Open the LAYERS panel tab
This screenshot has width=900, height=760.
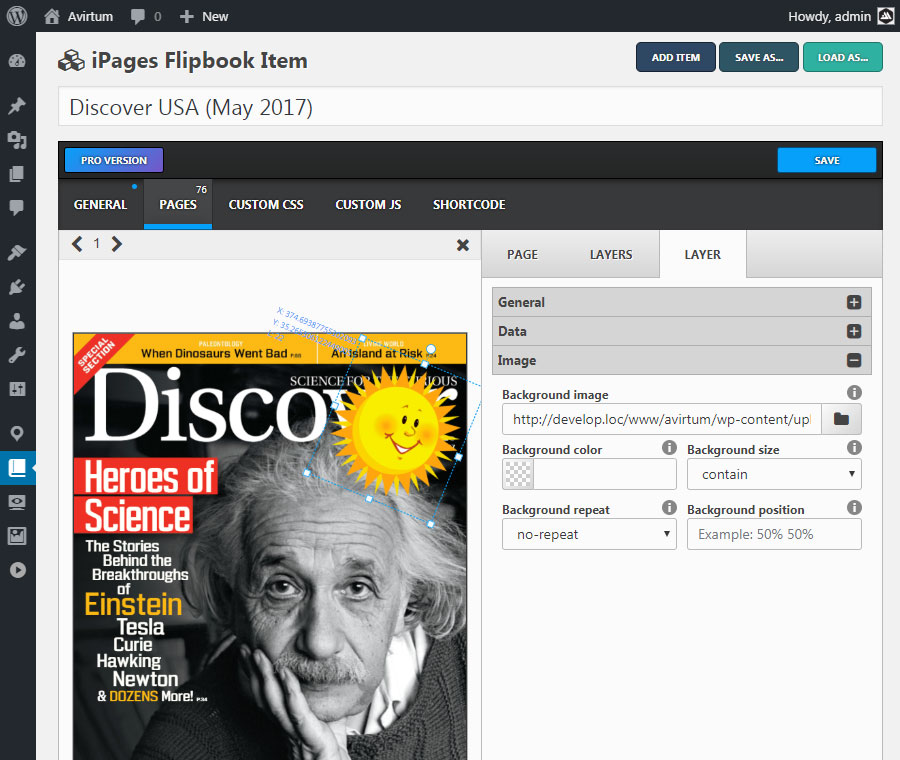click(x=611, y=254)
